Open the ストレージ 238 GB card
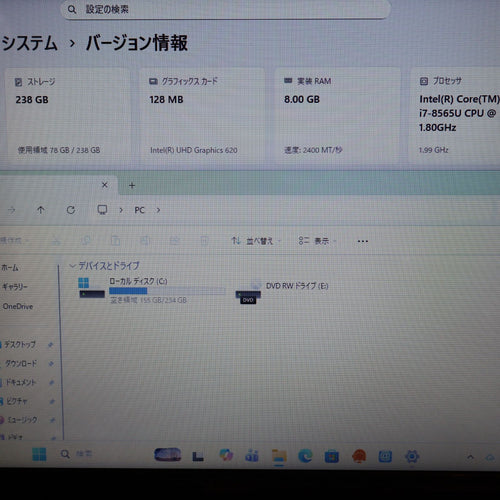Viewport: 500px width, 500px height. (x=68, y=115)
